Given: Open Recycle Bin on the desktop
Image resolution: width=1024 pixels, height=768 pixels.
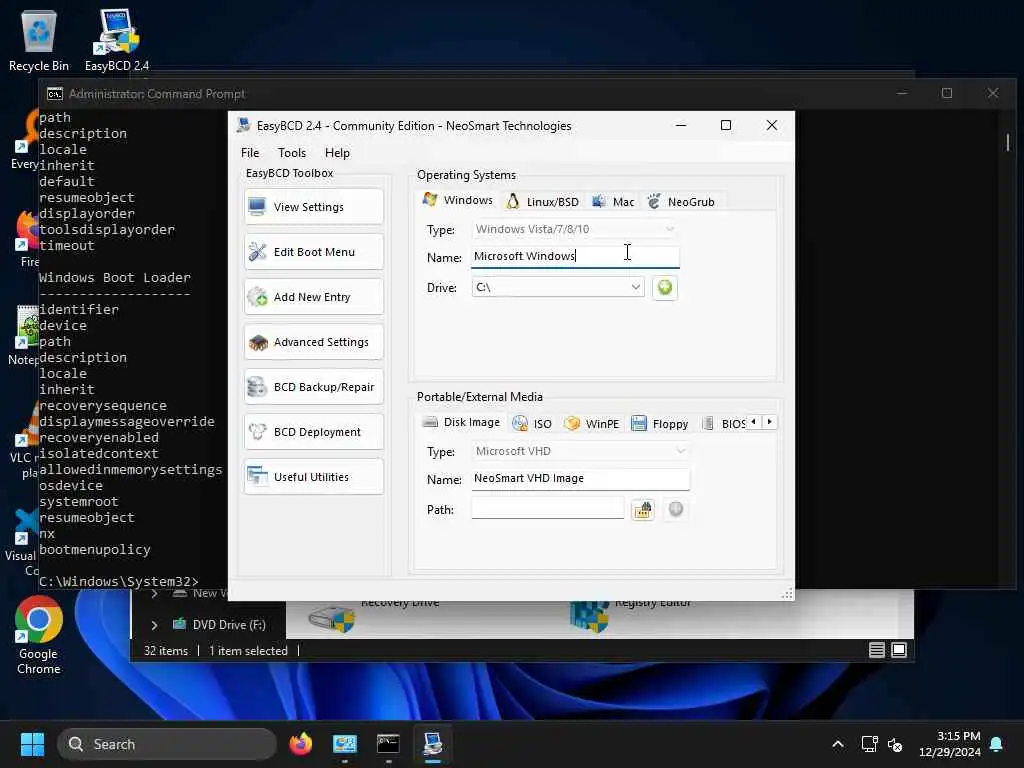Looking at the screenshot, I should coord(39,40).
